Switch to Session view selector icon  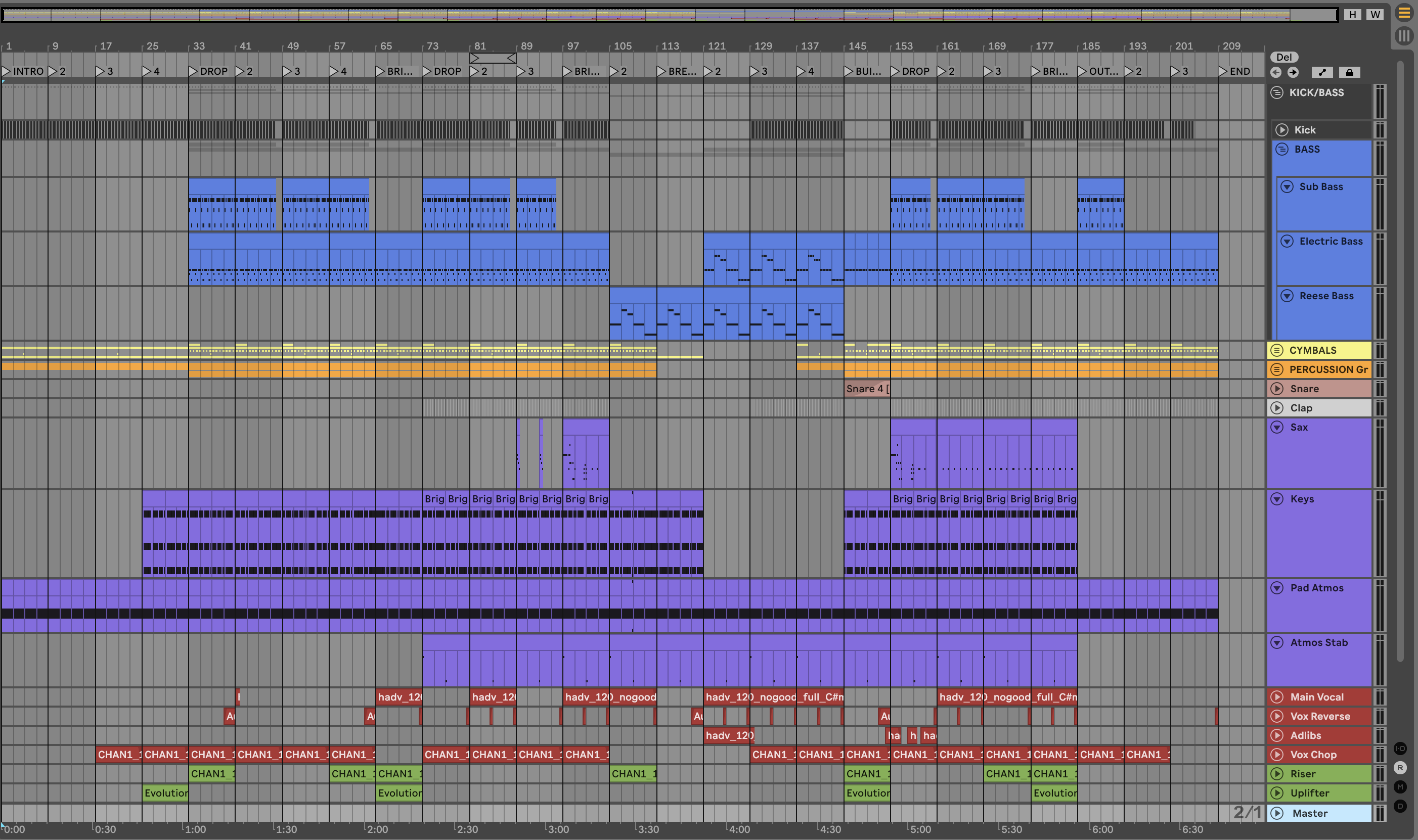(x=1404, y=36)
